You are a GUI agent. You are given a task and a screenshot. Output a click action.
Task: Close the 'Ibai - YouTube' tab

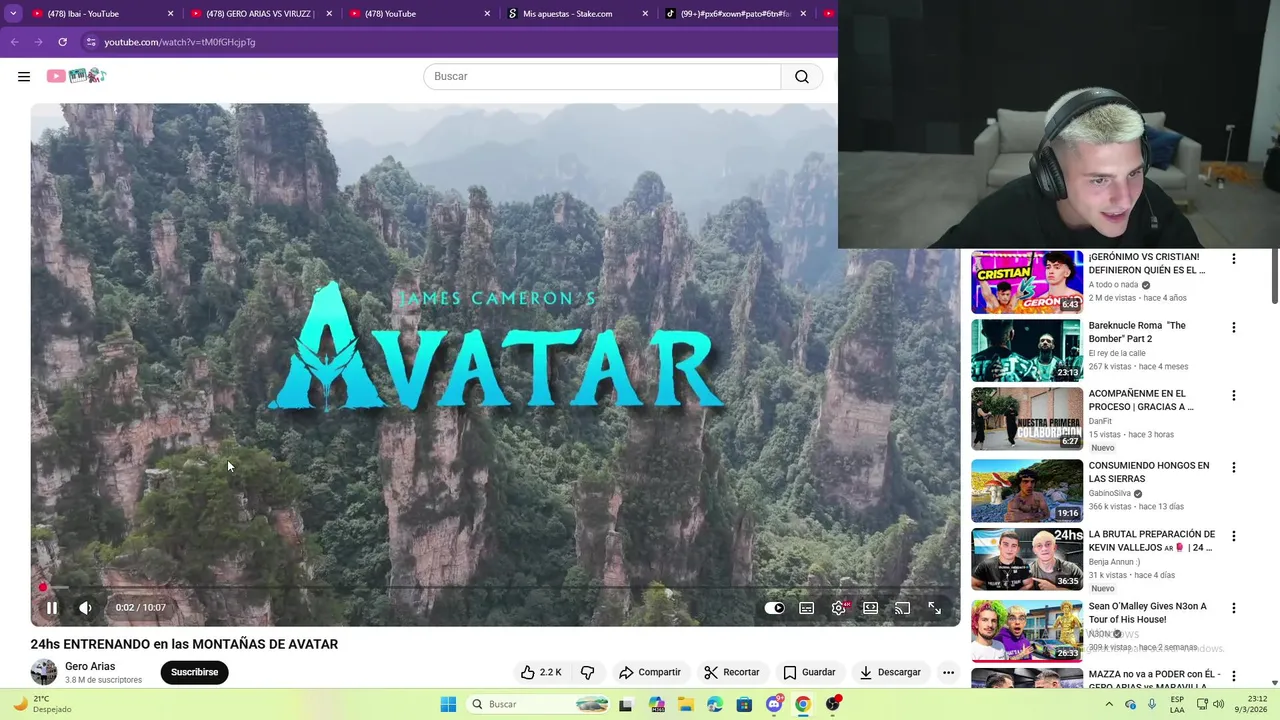tap(170, 13)
